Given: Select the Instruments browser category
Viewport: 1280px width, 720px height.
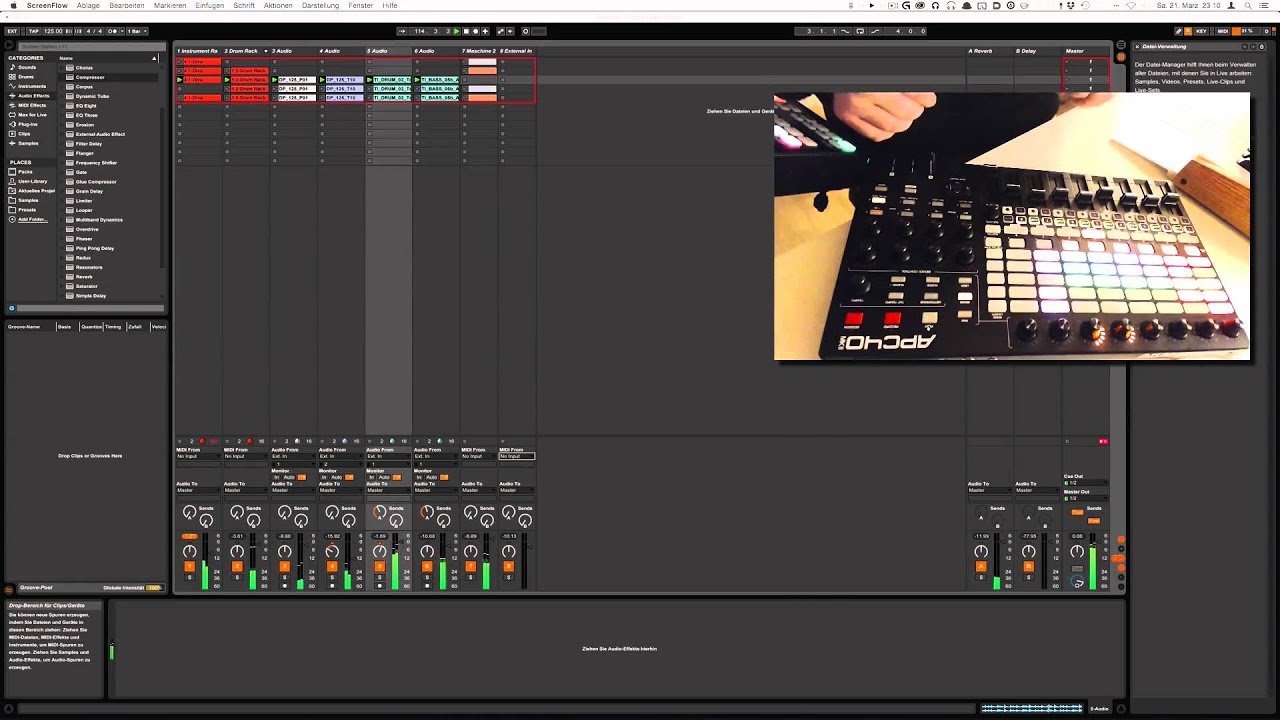Looking at the screenshot, I should click(x=32, y=86).
